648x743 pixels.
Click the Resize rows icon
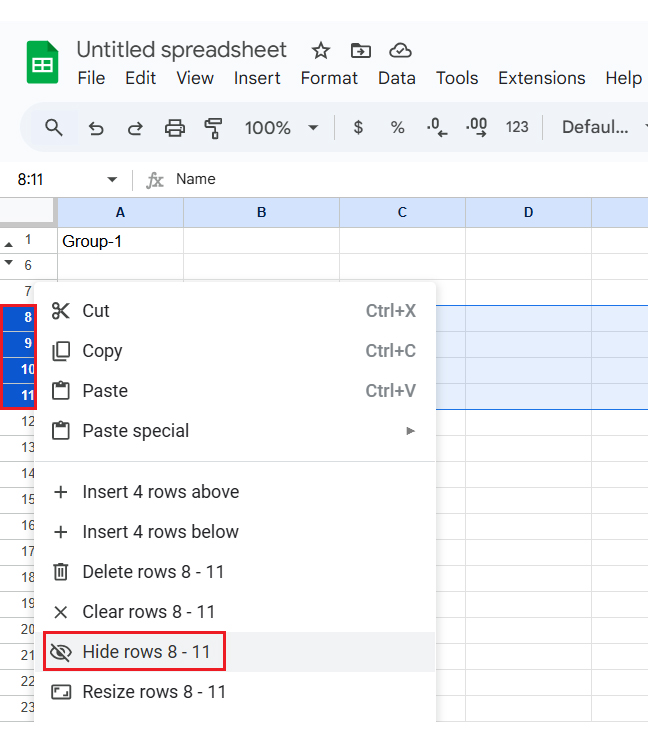tap(61, 692)
